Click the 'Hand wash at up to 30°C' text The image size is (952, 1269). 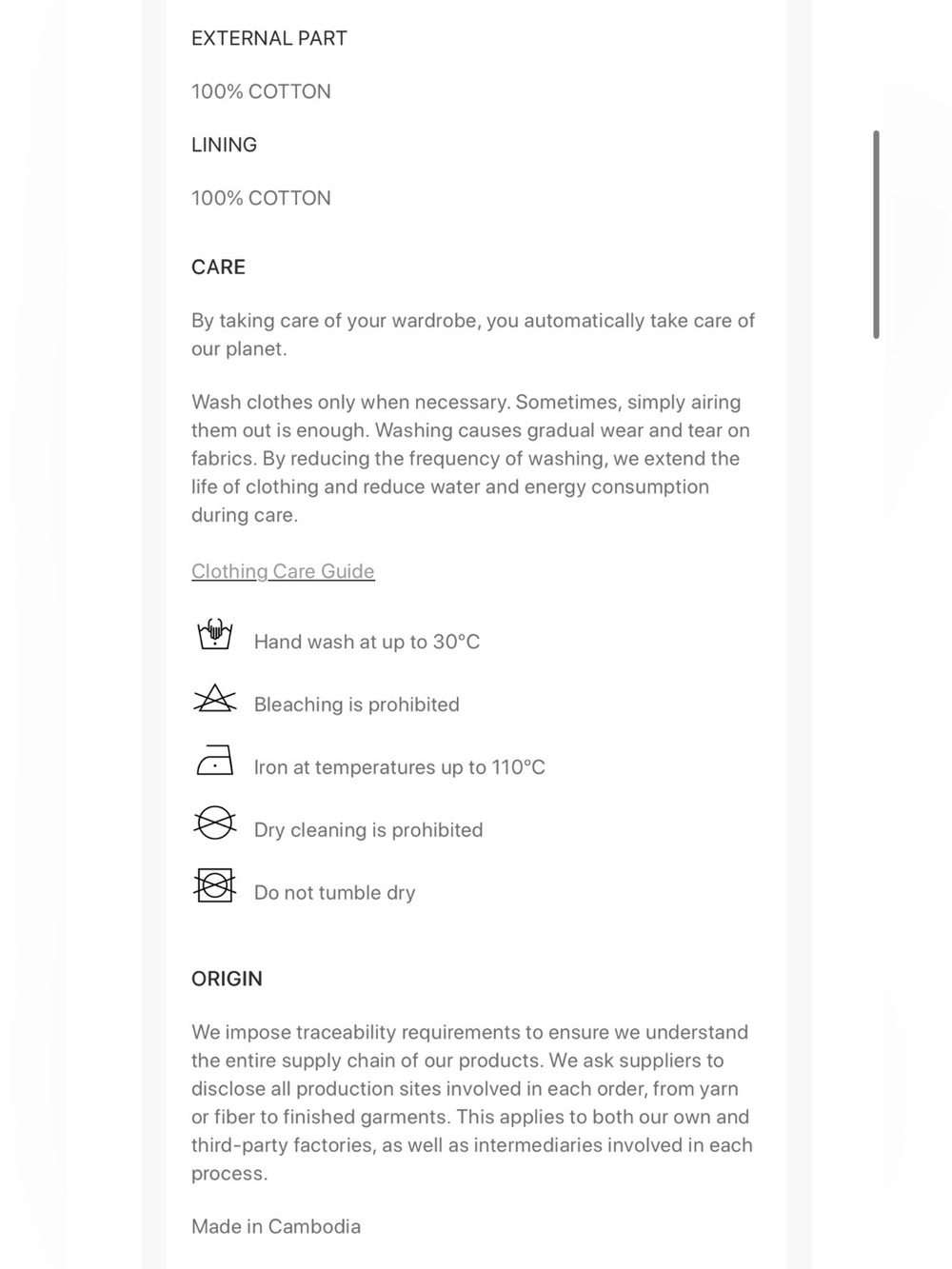(x=367, y=642)
